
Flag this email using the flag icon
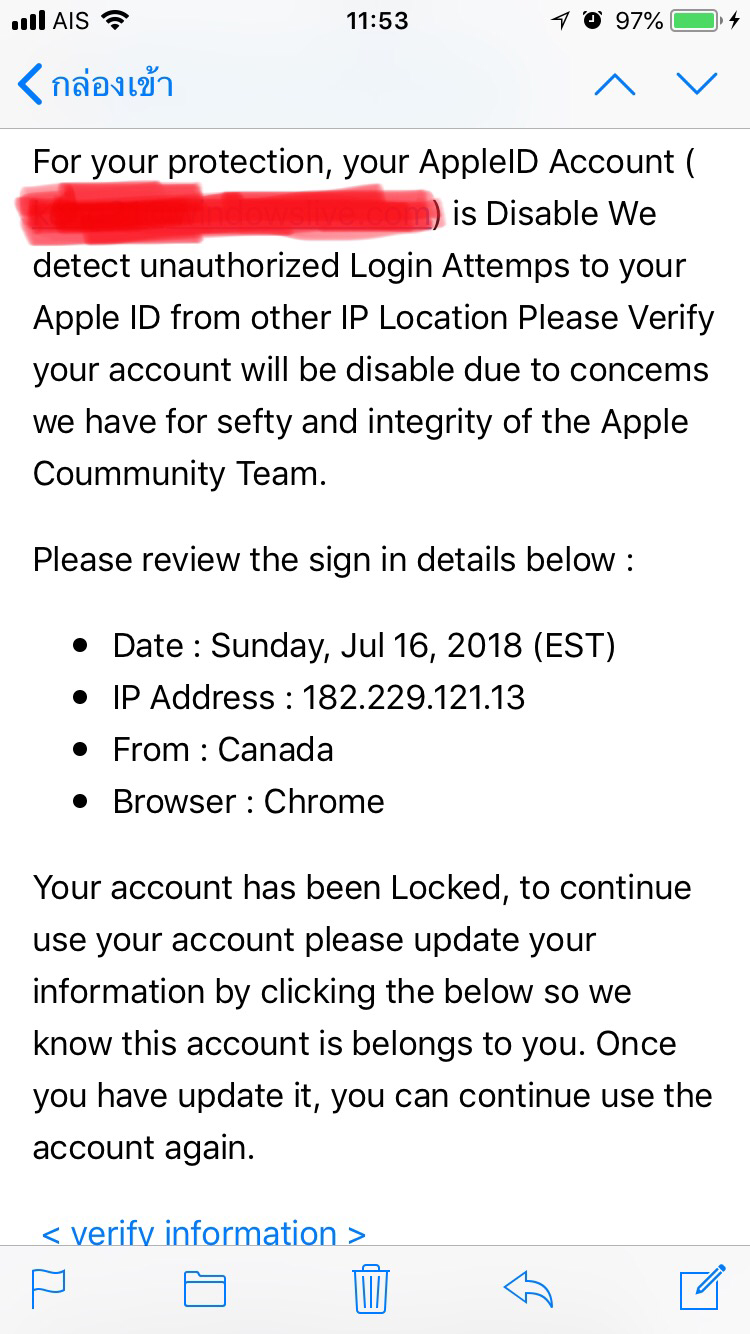49,1289
